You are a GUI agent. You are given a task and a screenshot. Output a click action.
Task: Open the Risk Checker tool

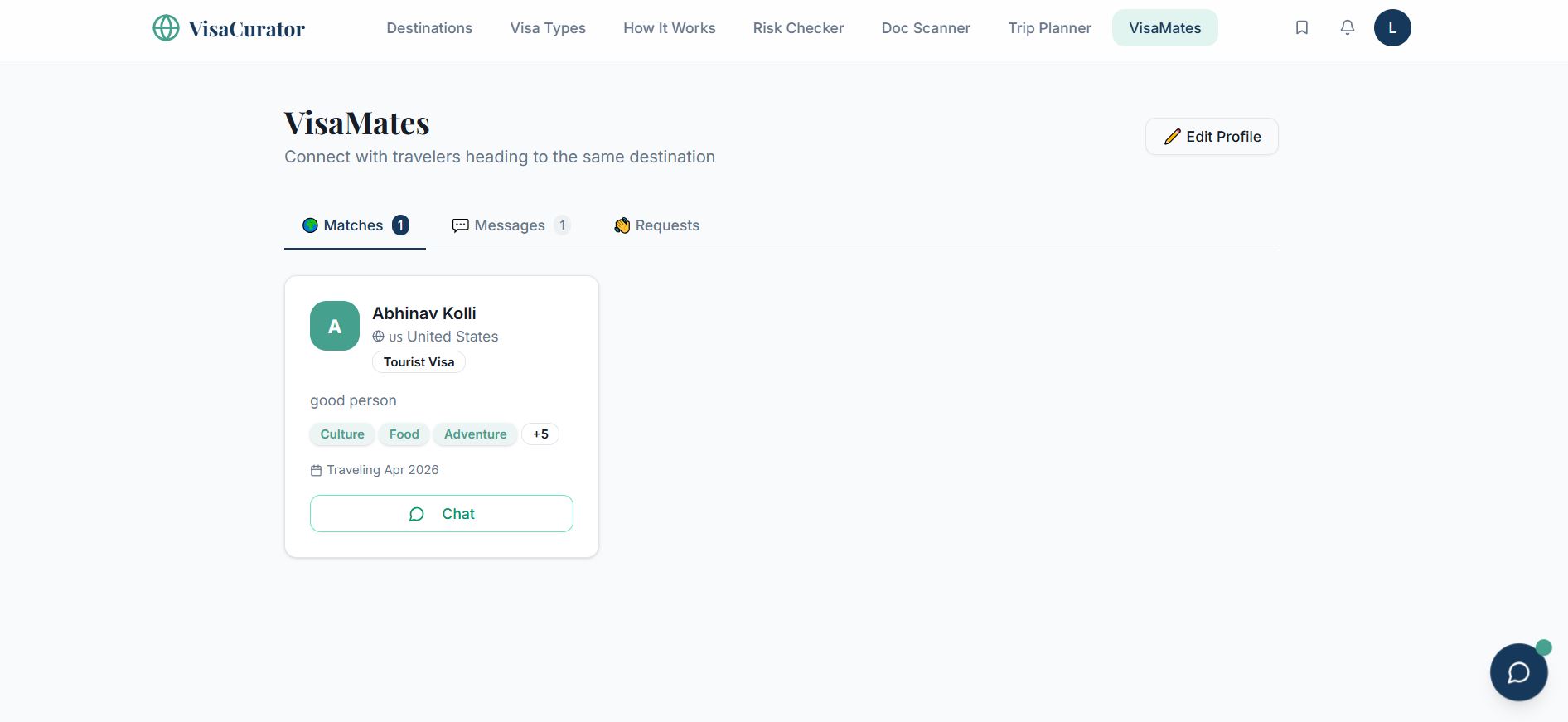pyautogui.click(x=798, y=28)
